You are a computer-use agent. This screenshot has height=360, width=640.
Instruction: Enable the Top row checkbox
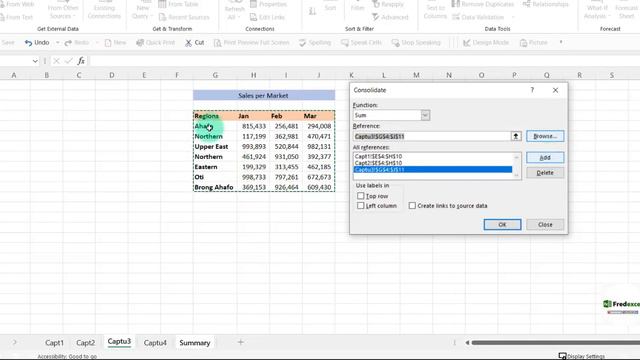pos(360,196)
